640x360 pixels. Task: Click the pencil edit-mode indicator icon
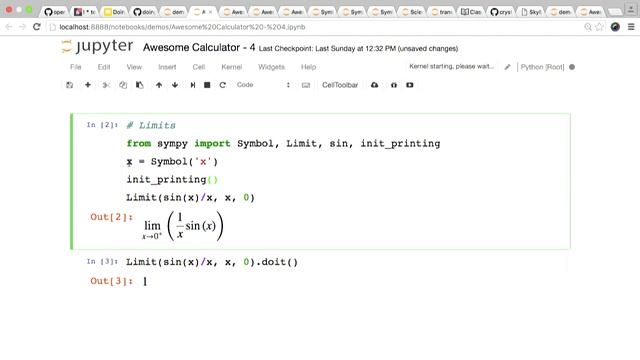(x=507, y=67)
